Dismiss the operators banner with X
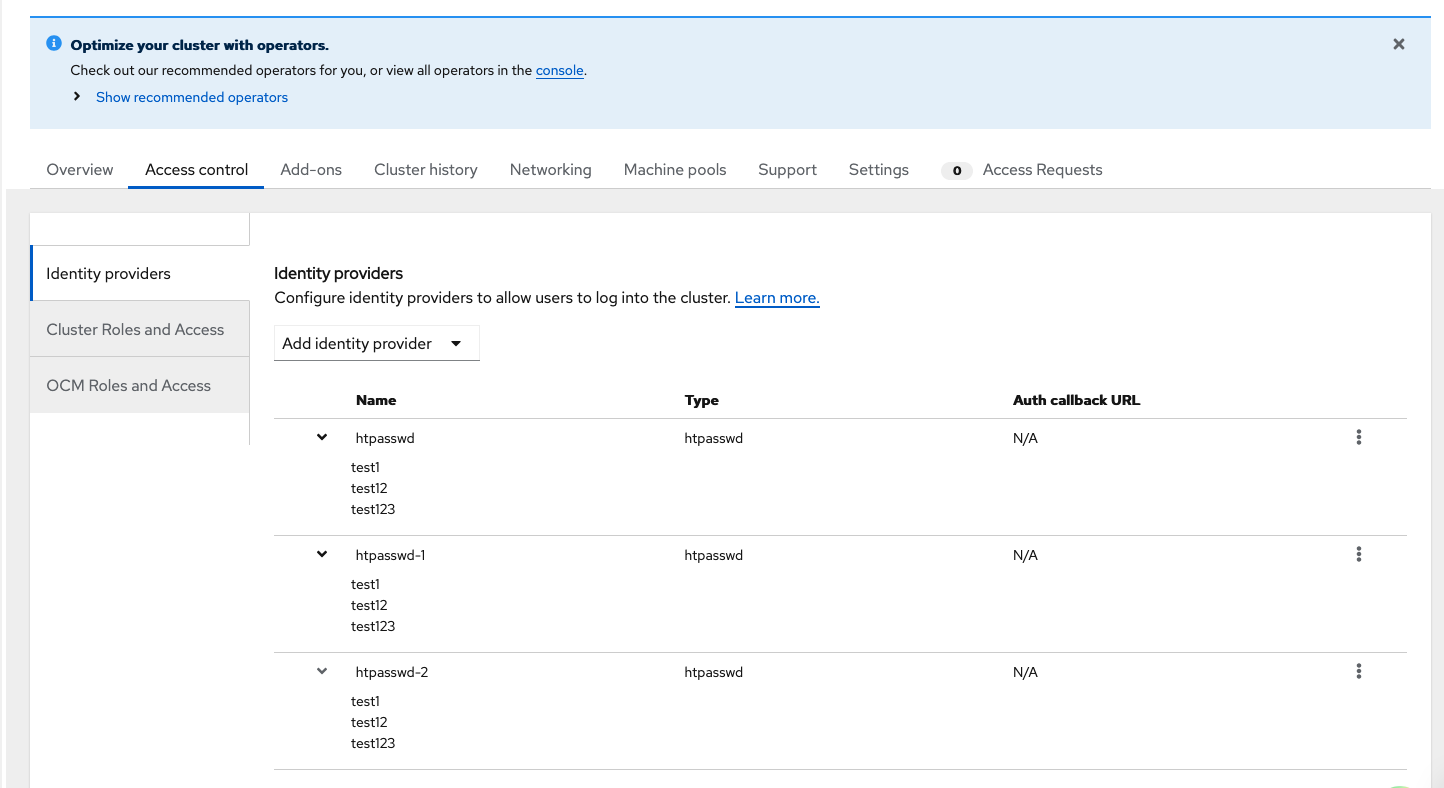1444x788 pixels. coord(1398,44)
